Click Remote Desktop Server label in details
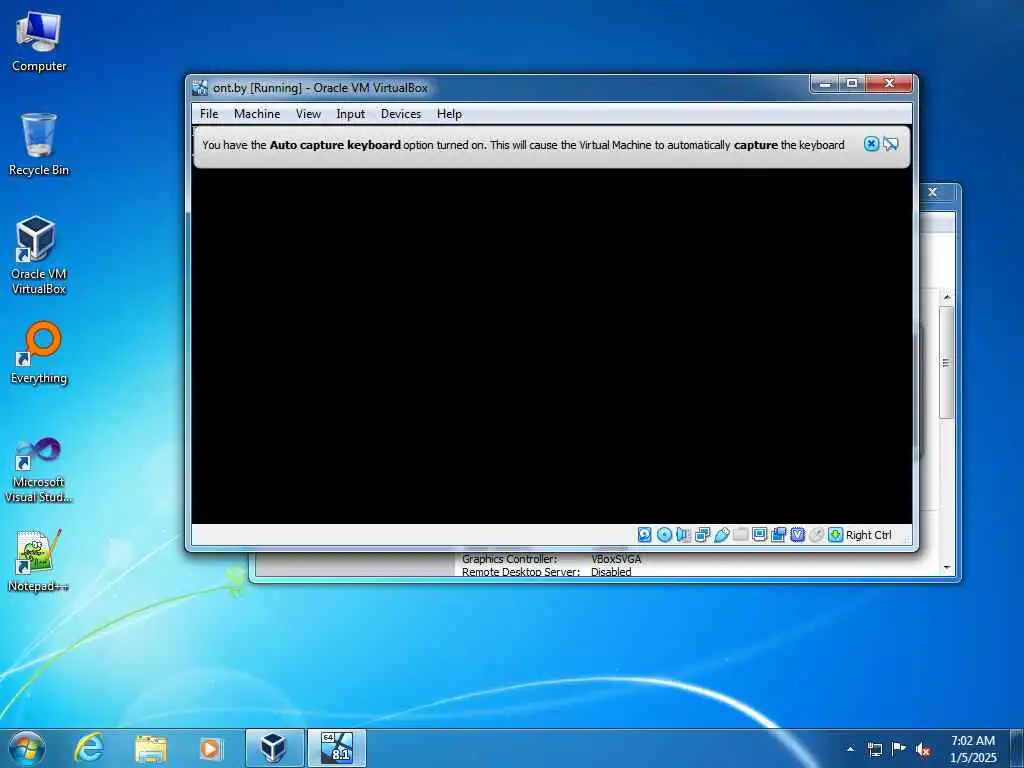 520,571
